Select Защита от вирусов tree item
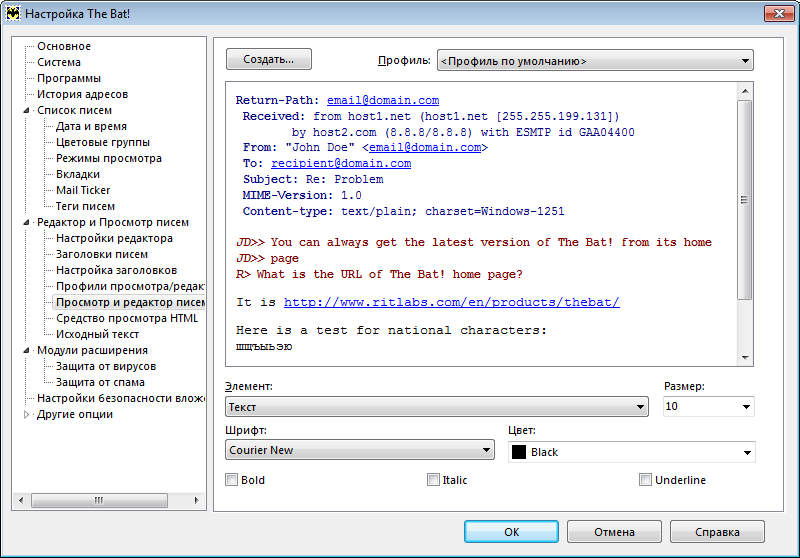The image size is (800, 558). [106, 366]
